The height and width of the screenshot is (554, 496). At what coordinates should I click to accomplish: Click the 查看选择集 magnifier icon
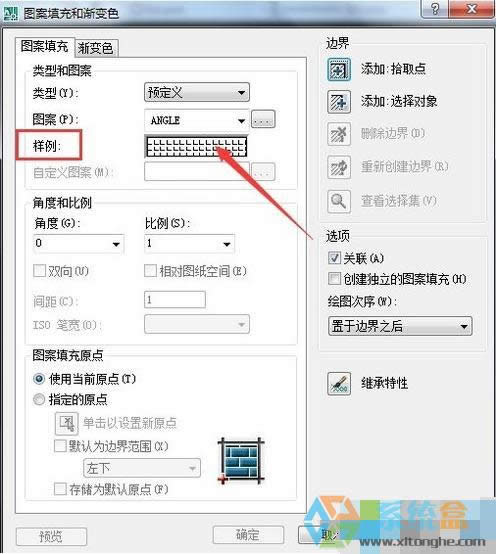339,201
